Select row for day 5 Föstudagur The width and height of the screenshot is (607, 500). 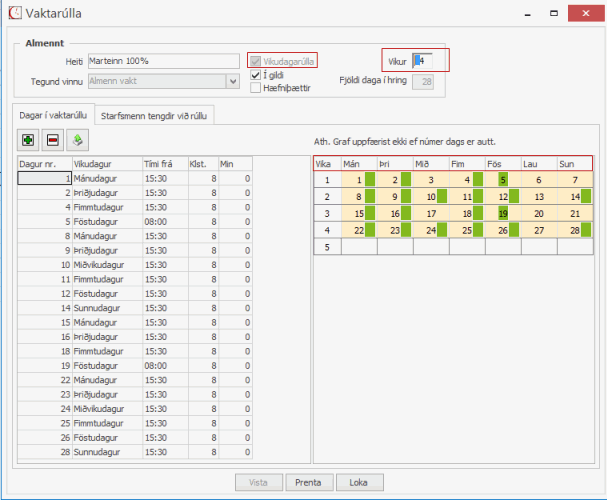coord(135,222)
